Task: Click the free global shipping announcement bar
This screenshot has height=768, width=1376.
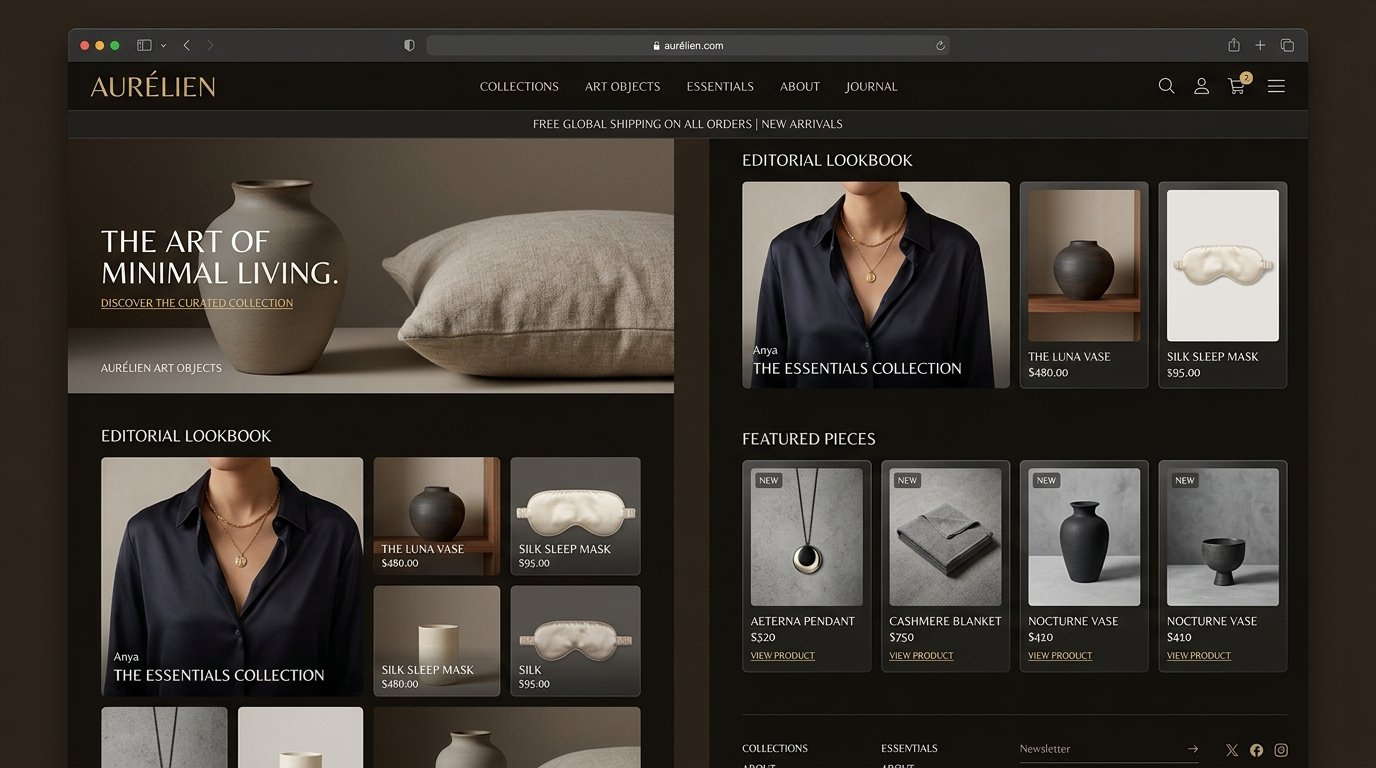Action: coord(688,124)
